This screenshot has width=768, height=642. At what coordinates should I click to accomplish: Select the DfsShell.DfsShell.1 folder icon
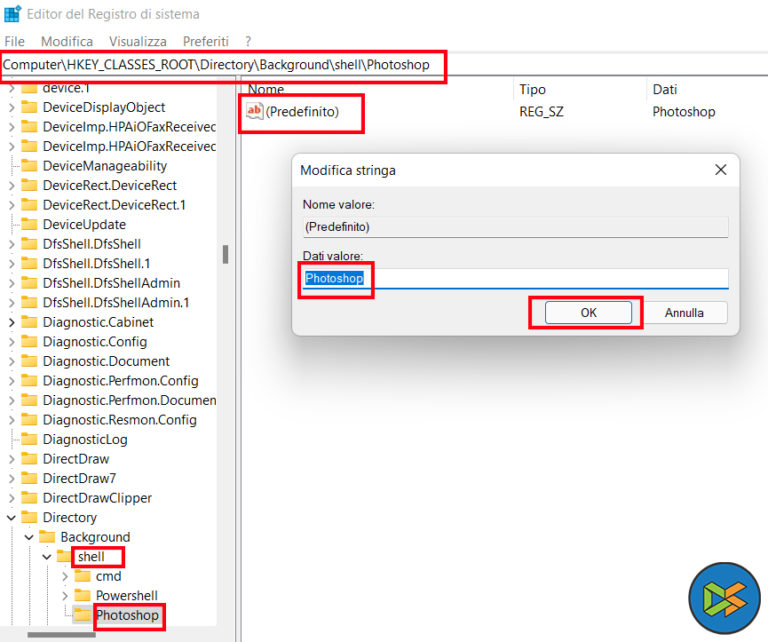coord(29,263)
